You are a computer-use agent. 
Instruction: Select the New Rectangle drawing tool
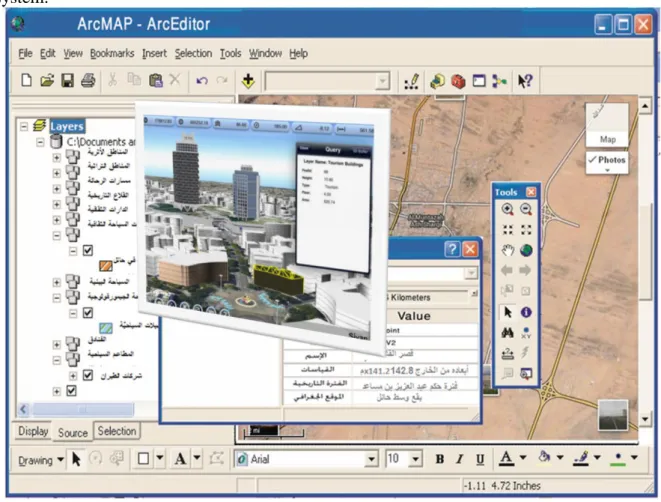click(x=143, y=459)
